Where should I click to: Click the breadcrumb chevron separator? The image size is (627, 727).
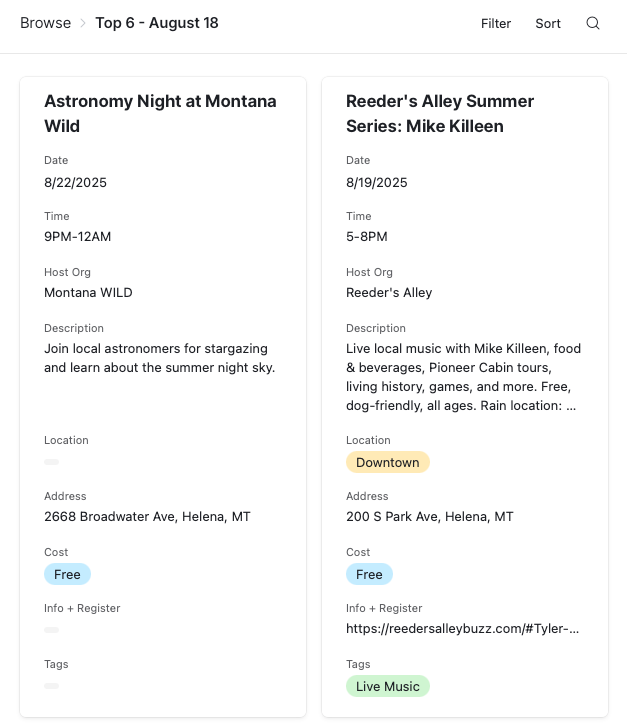tap(83, 23)
